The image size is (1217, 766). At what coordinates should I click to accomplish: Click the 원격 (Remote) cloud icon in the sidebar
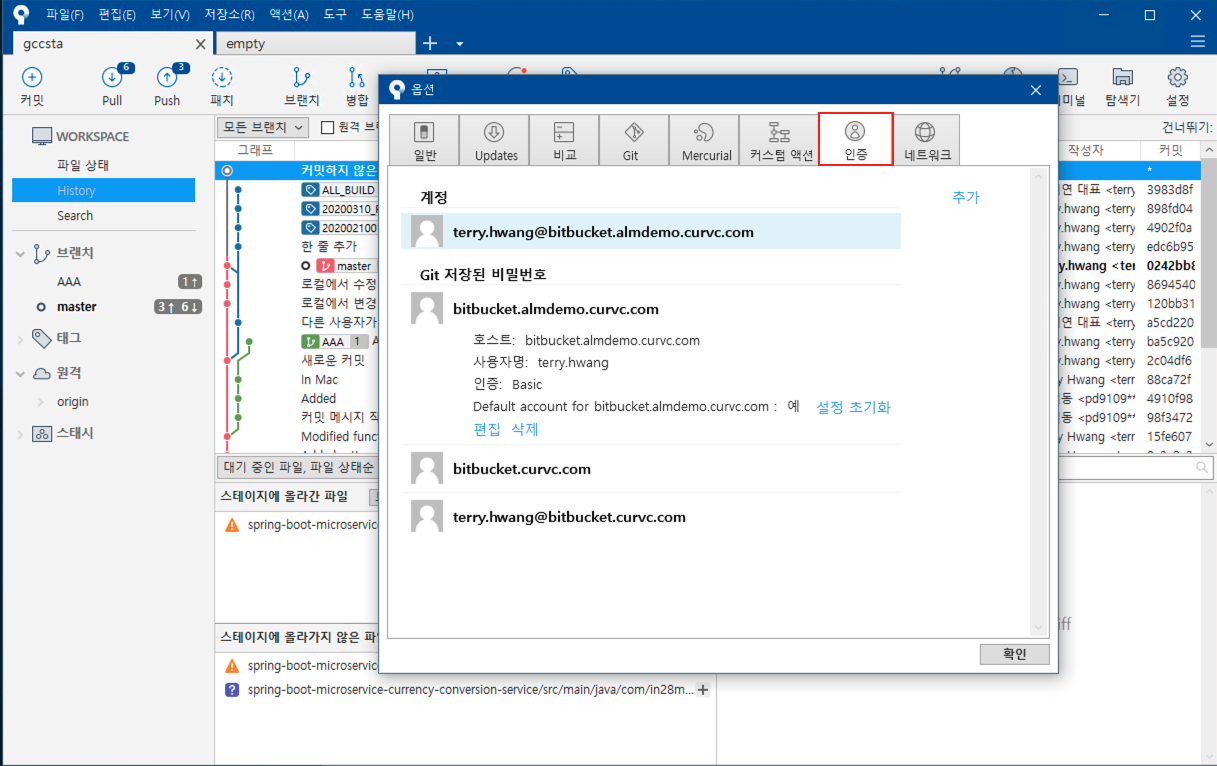point(42,373)
